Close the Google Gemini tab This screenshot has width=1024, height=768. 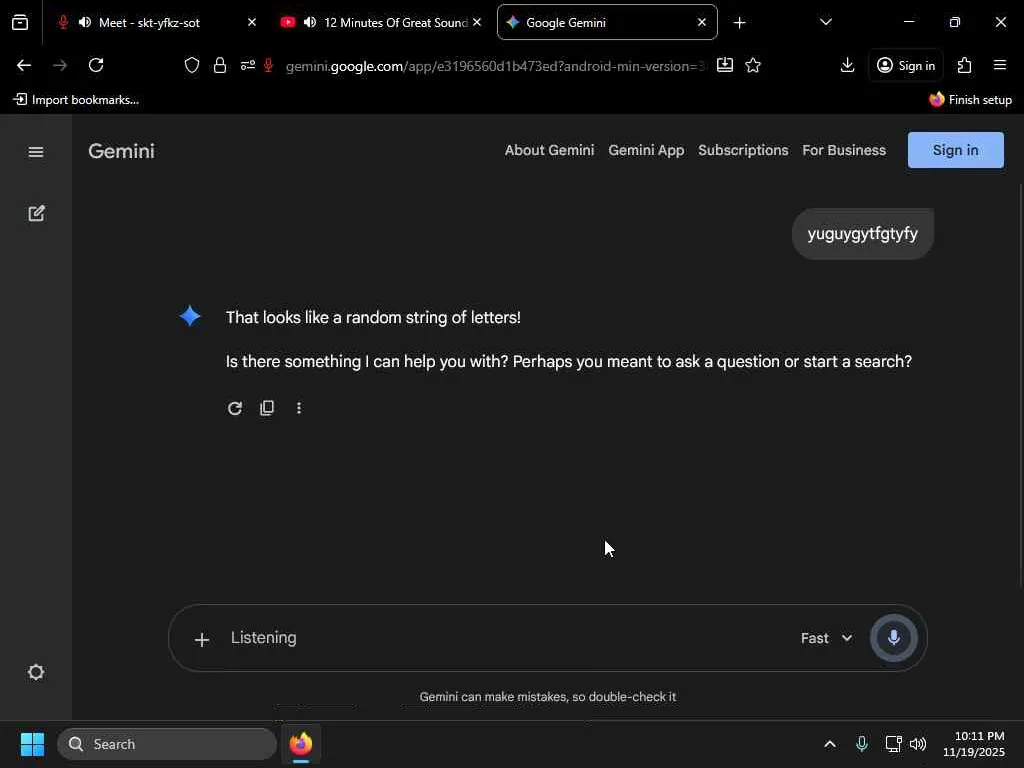click(x=701, y=22)
